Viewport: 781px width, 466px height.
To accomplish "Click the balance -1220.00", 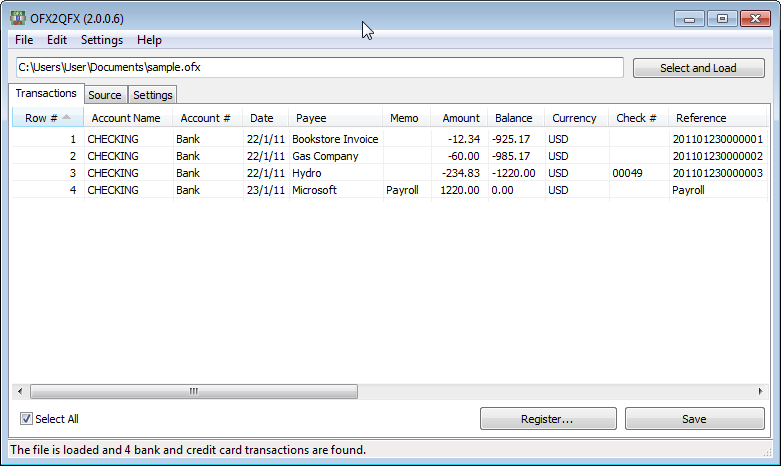I will click(514, 173).
